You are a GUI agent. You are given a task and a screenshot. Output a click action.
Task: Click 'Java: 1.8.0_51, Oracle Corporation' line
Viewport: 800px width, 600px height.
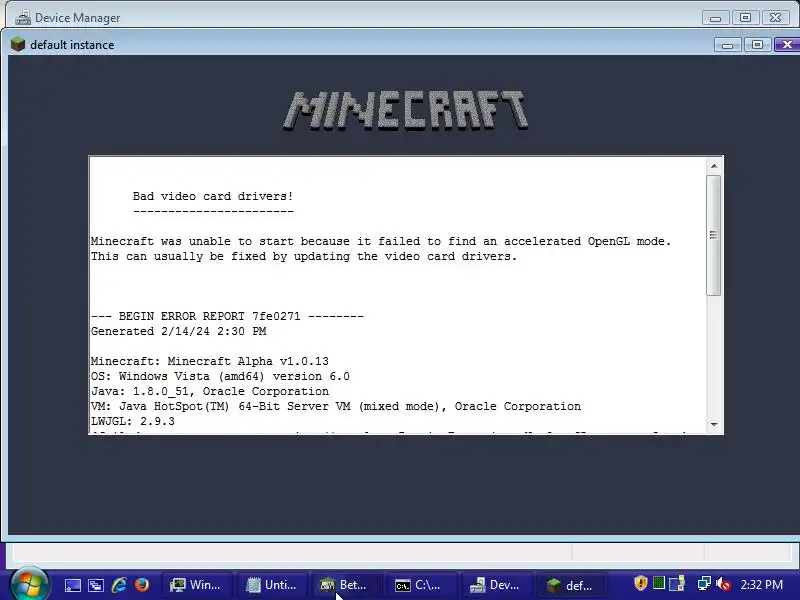[x=210, y=391]
